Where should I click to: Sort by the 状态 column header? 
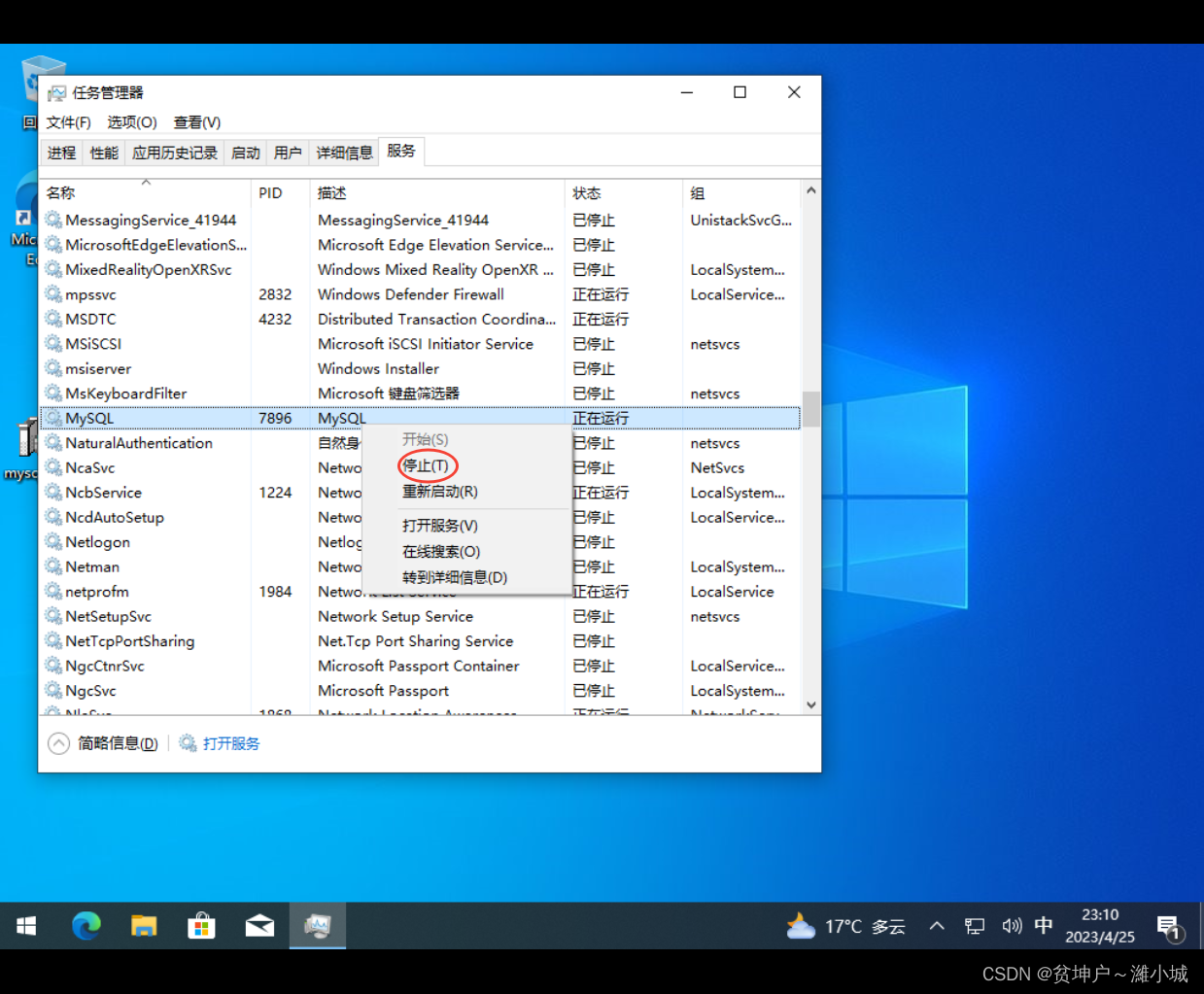pos(624,192)
